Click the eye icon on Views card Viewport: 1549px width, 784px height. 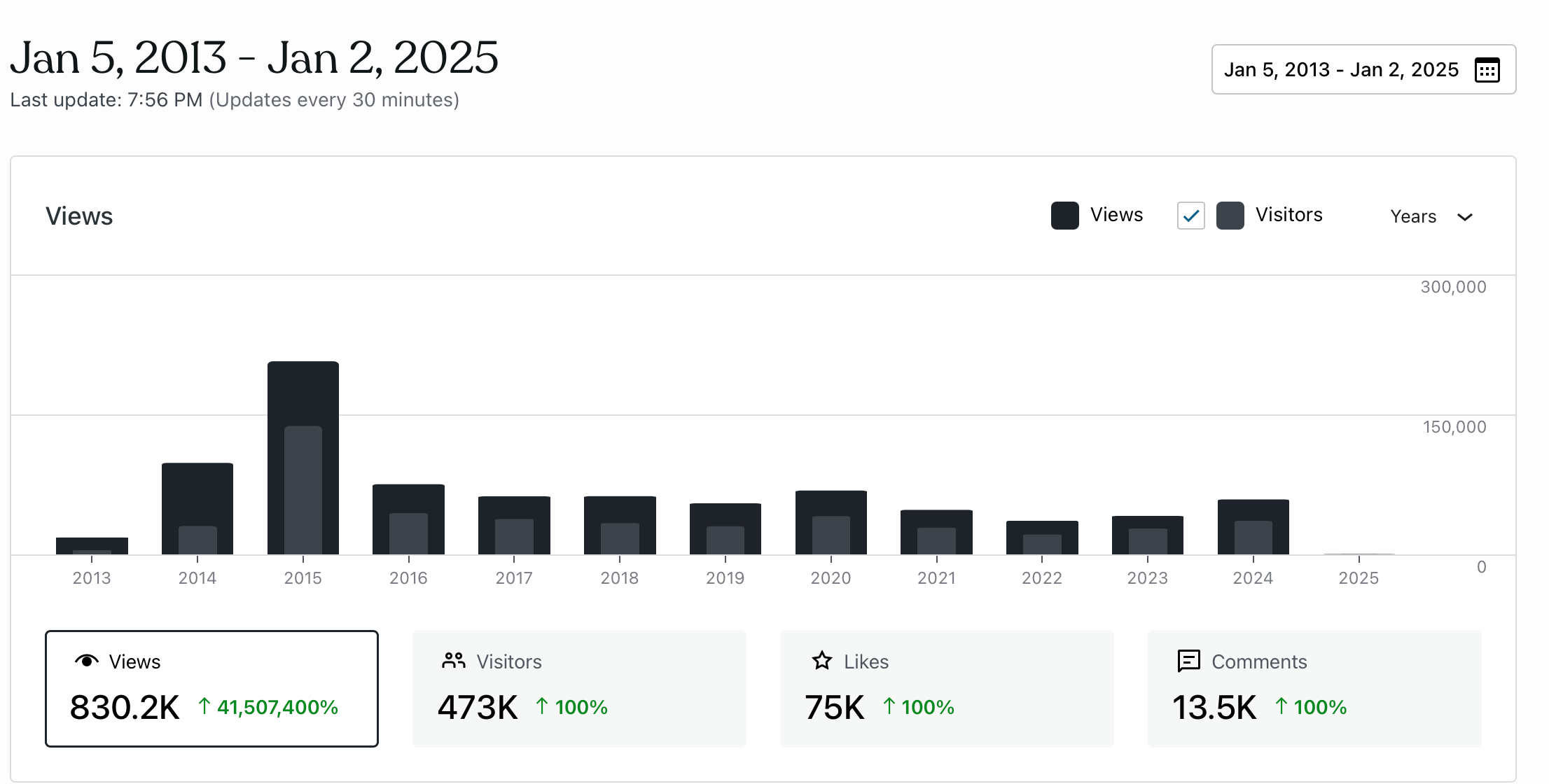(x=87, y=661)
